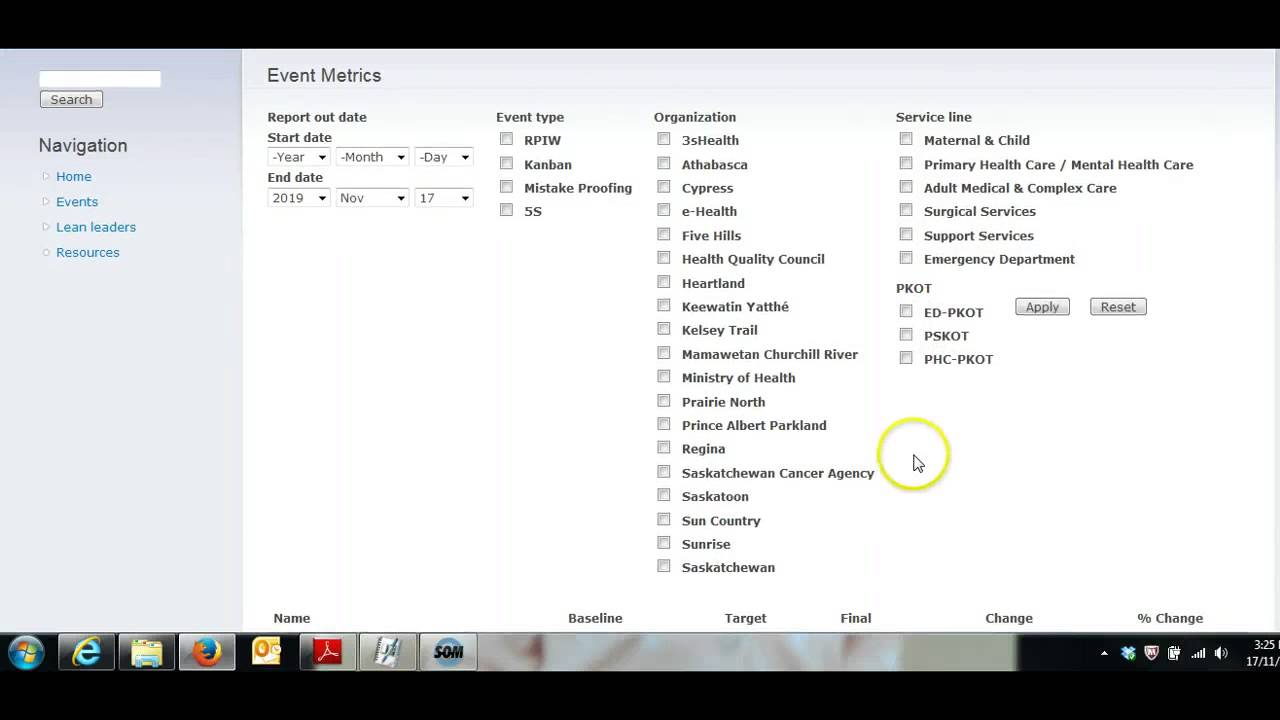This screenshot has width=1280, height=720.
Task: Enable the 5S event type
Action: (506, 210)
